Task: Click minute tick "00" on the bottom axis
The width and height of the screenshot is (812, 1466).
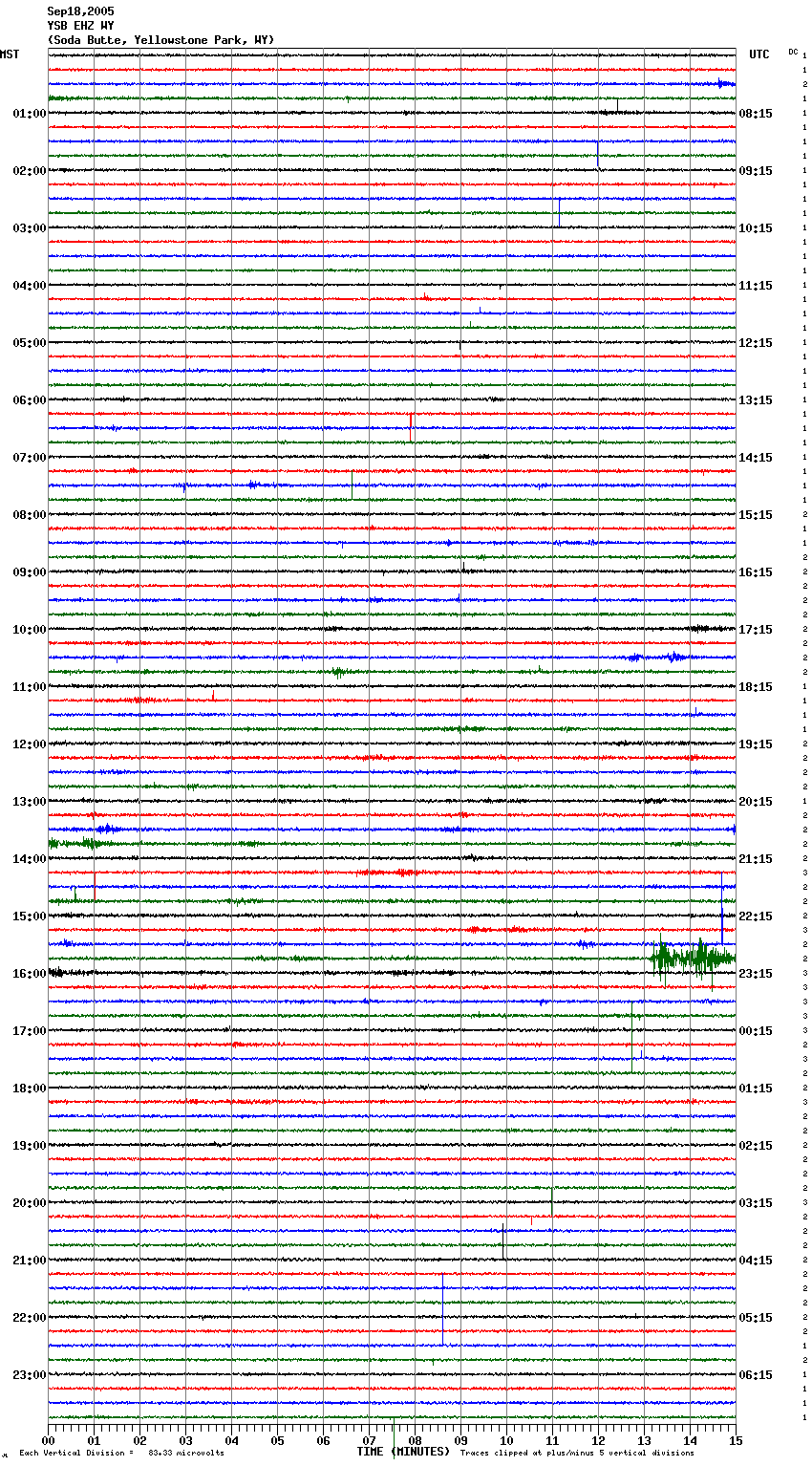Action: 48,1440
